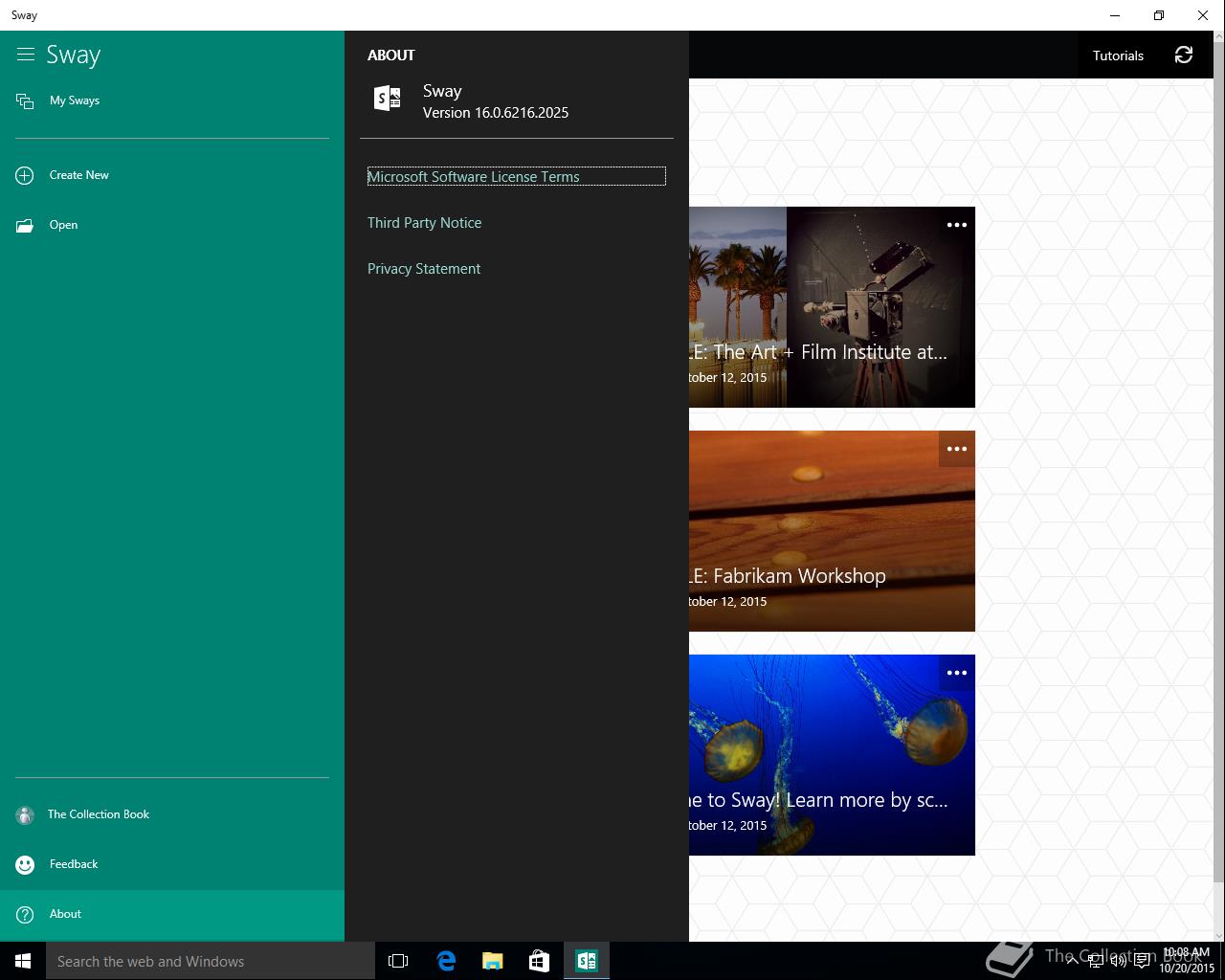Select About at the sidebar bottom

[172, 914]
